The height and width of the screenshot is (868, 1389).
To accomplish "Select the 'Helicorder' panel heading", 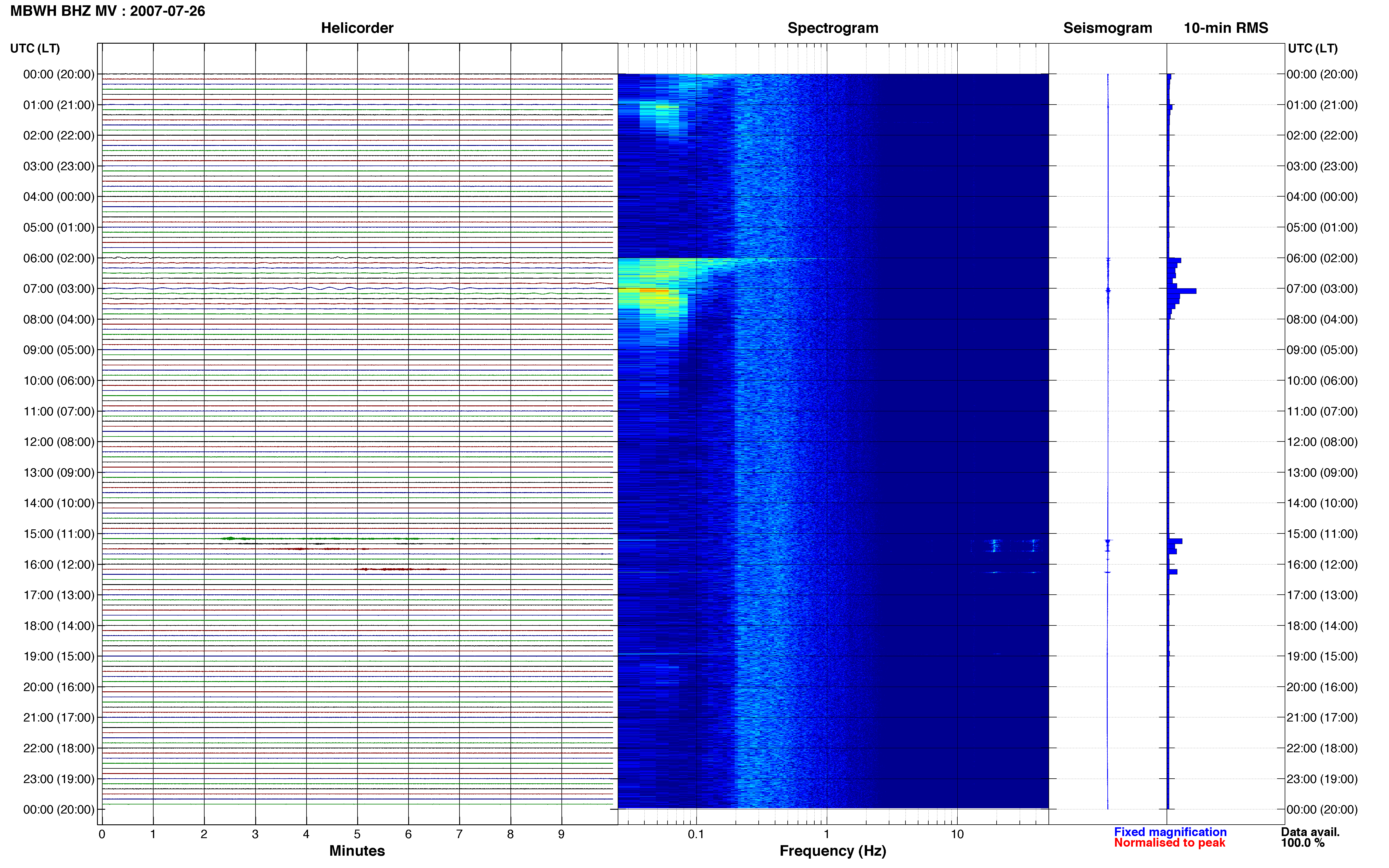I will coord(357,28).
